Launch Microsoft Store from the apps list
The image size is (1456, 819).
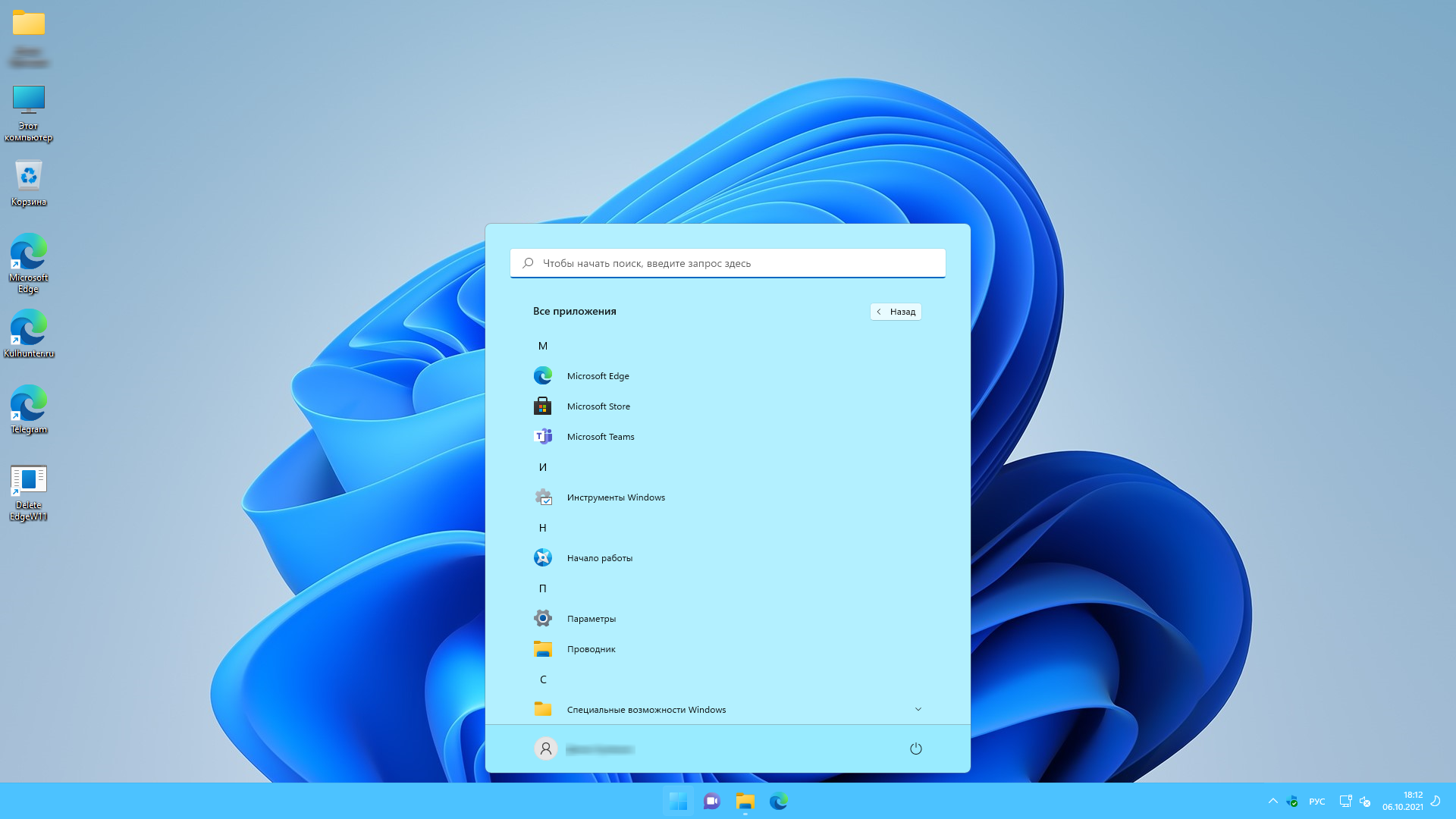click(x=598, y=406)
